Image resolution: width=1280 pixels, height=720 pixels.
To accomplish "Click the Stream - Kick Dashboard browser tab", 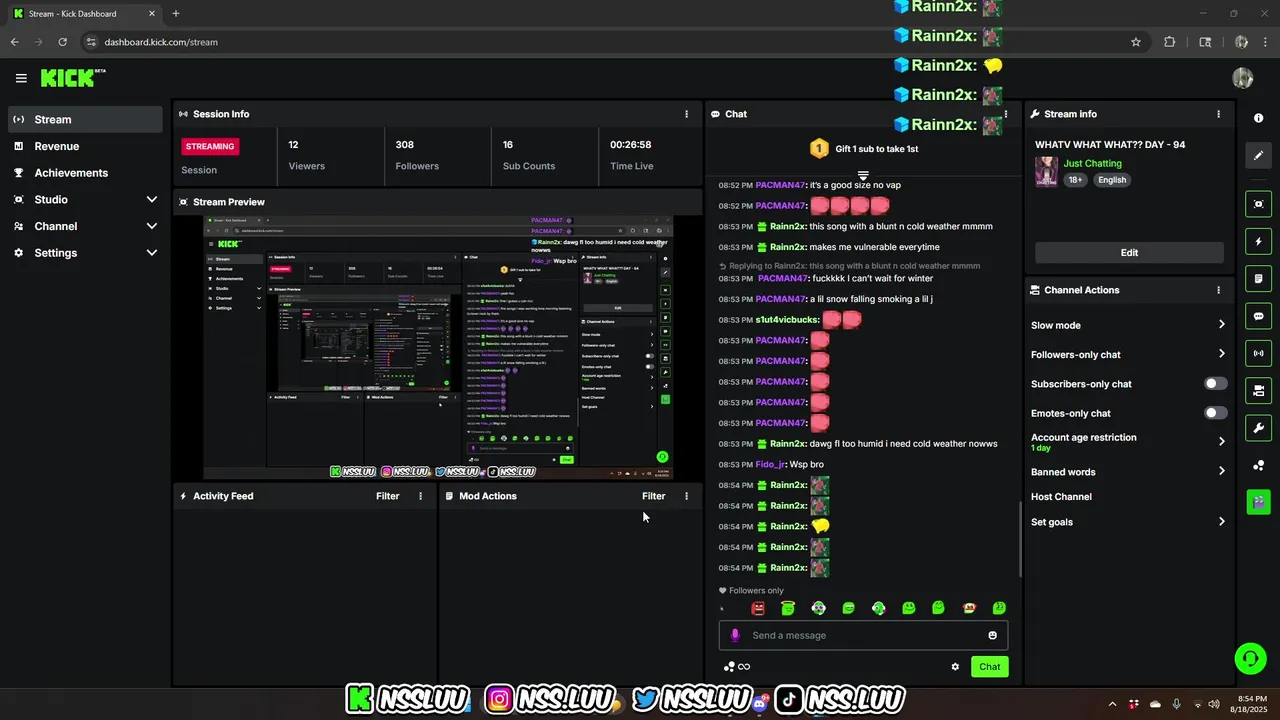I will pos(85,14).
